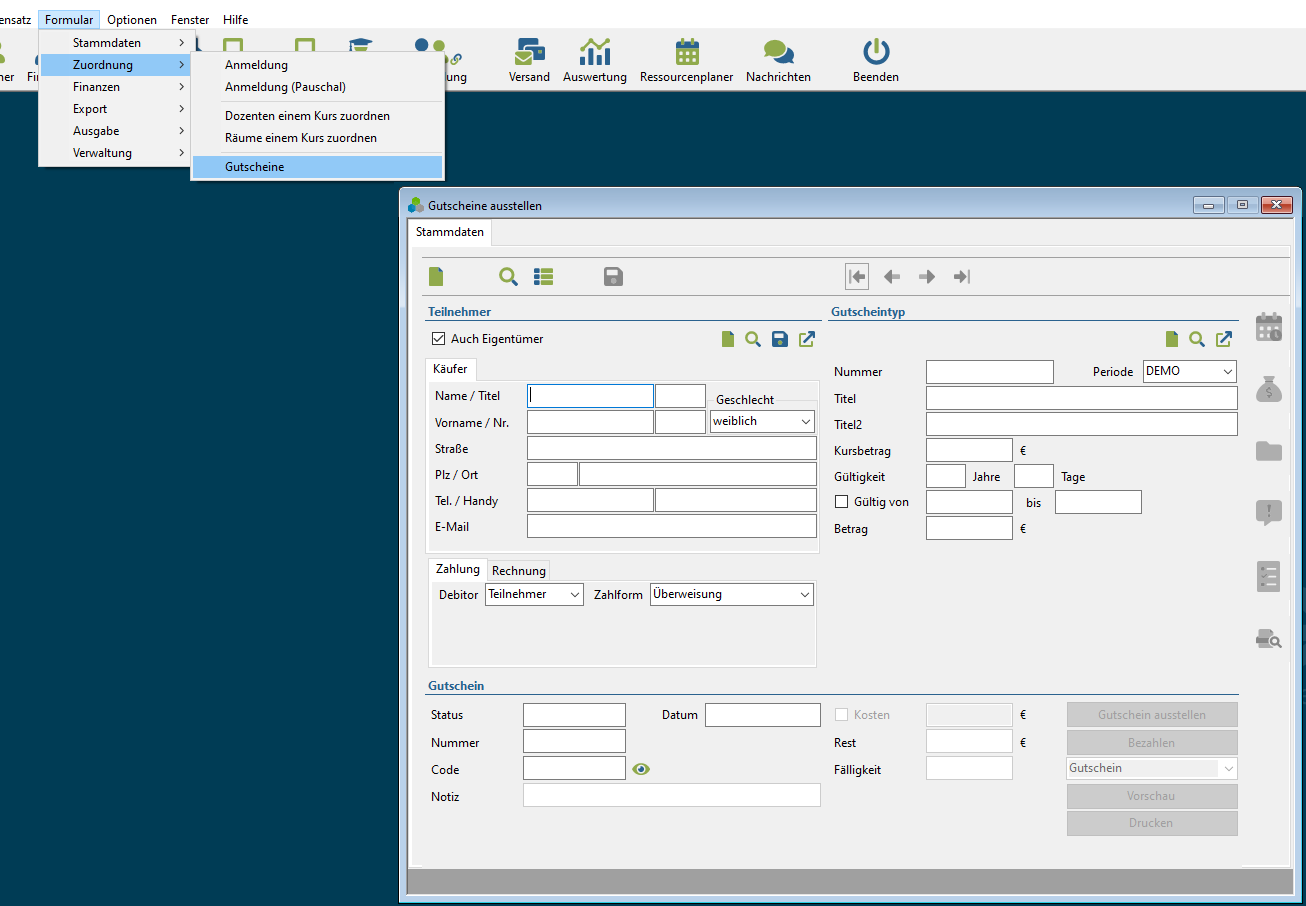Expand the Export submenu
The width and height of the screenshot is (1306, 906).
115,109
